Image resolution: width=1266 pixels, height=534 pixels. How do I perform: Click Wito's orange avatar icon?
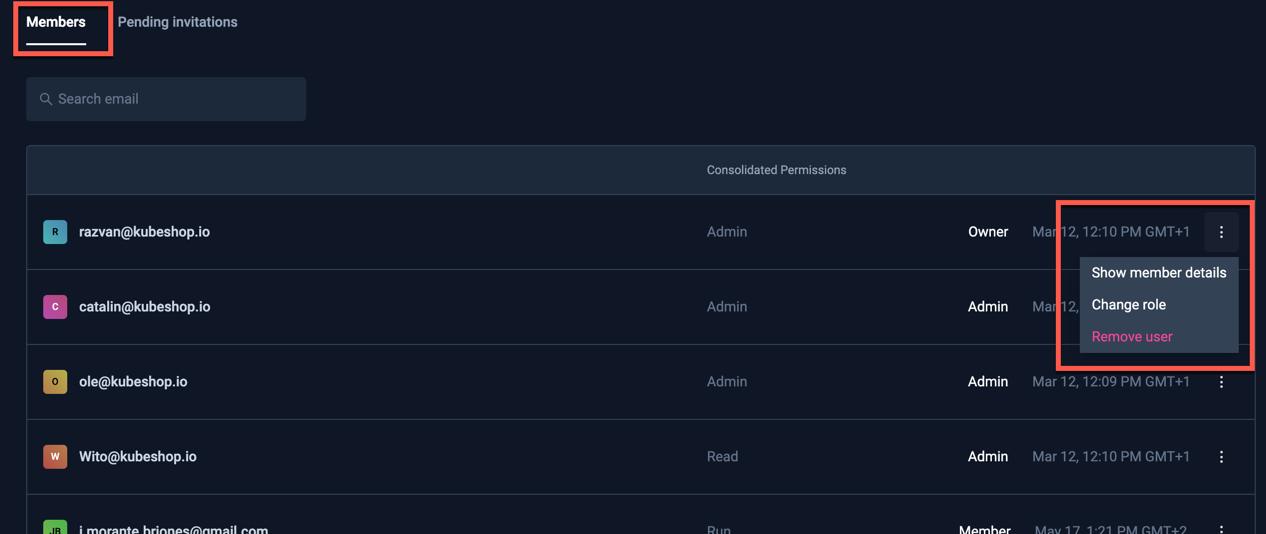click(x=55, y=457)
